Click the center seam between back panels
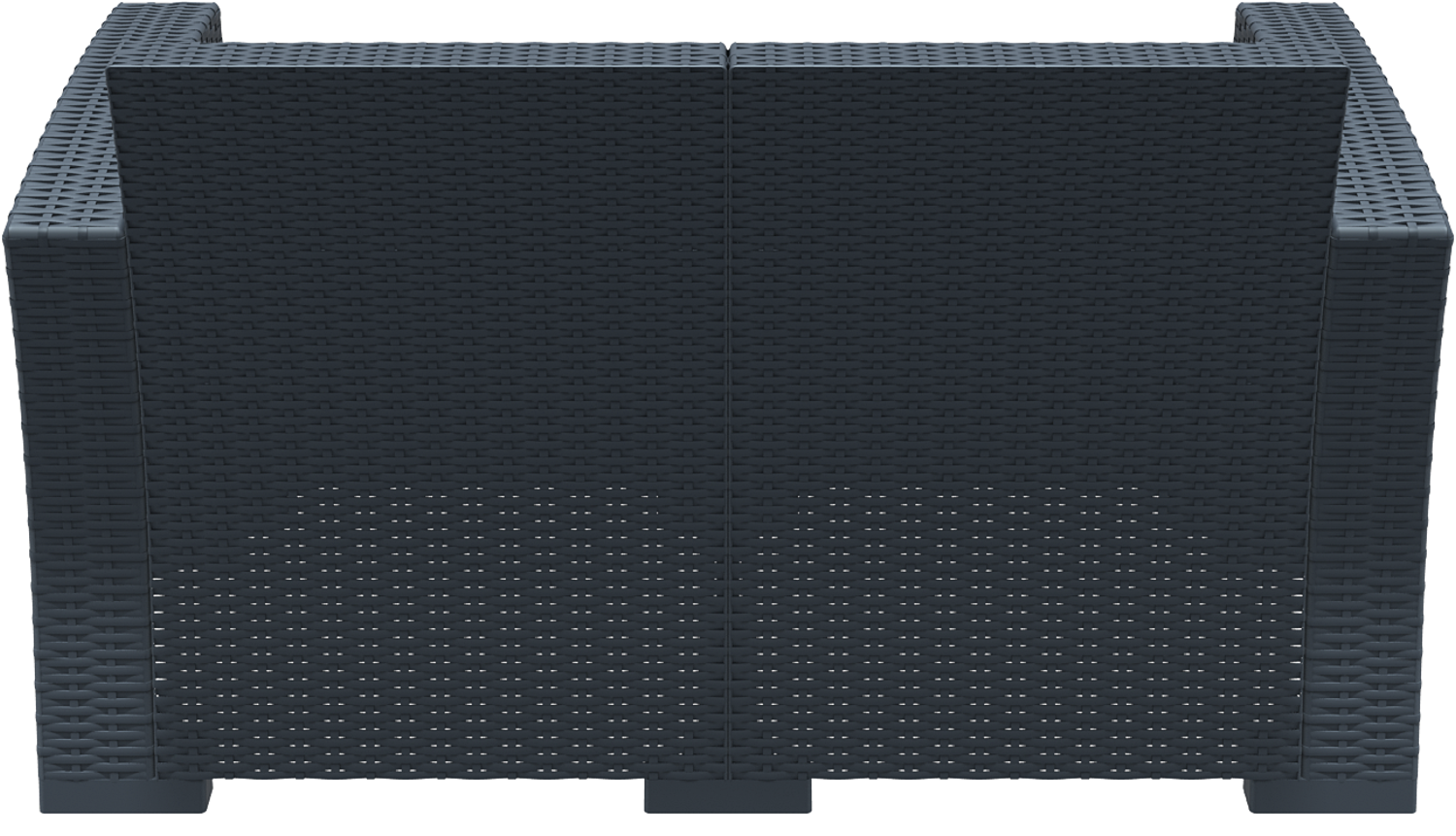Screen dimensions: 1456x836 pos(728,388)
